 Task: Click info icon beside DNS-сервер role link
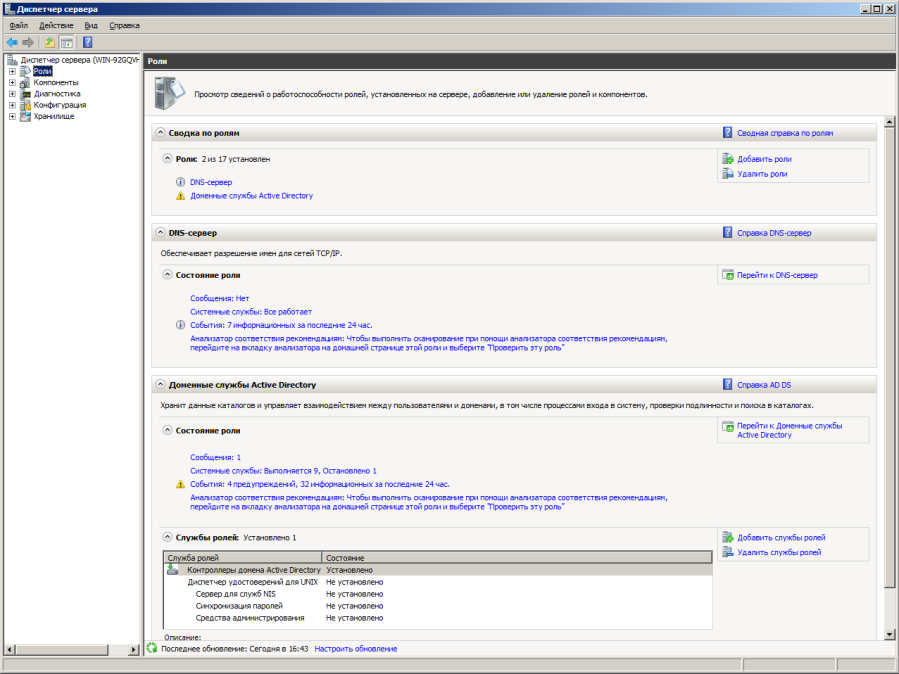pyautogui.click(x=180, y=182)
